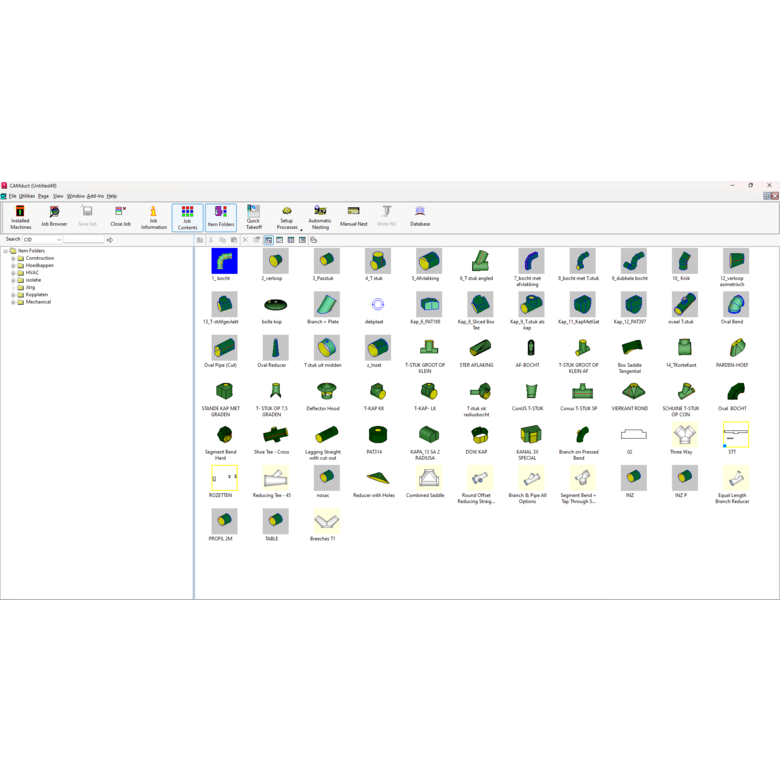The image size is (780, 780).
Task: Switch to the highlighted thumbnail view mode
Action: pos(268,240)
